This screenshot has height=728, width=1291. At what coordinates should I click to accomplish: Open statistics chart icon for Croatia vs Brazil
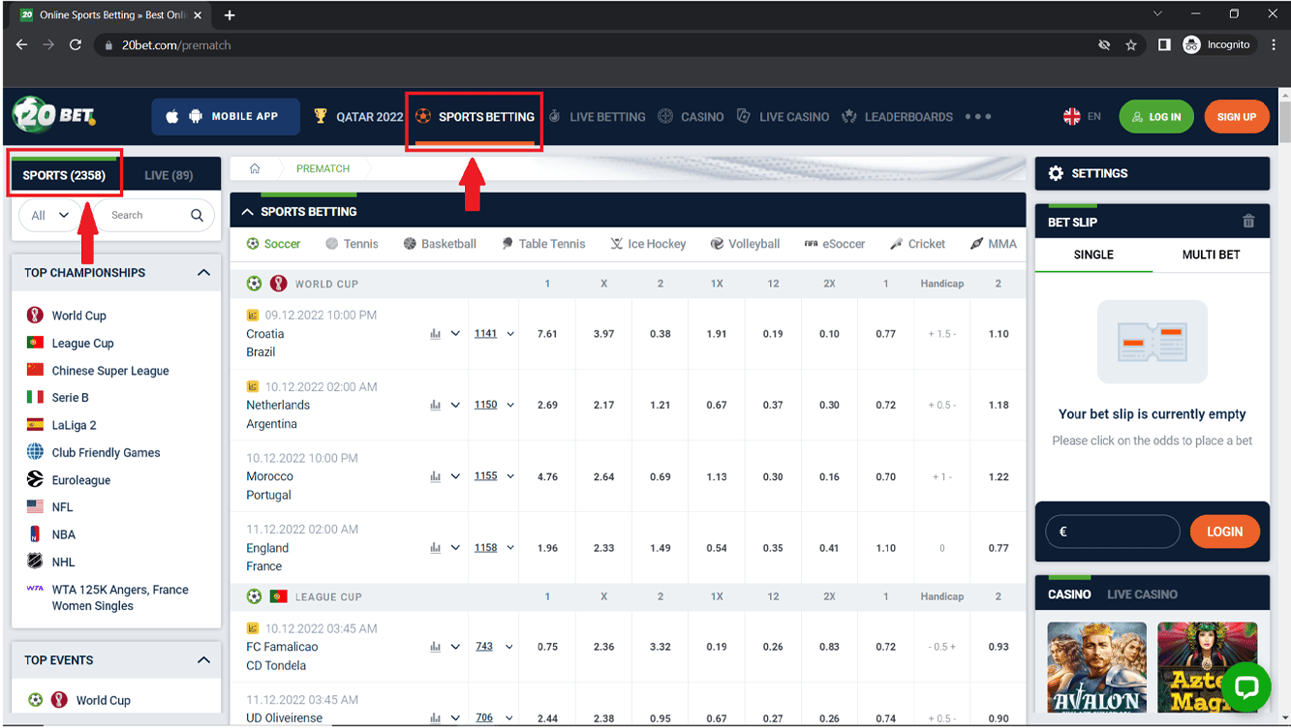(x=435, y=334)
